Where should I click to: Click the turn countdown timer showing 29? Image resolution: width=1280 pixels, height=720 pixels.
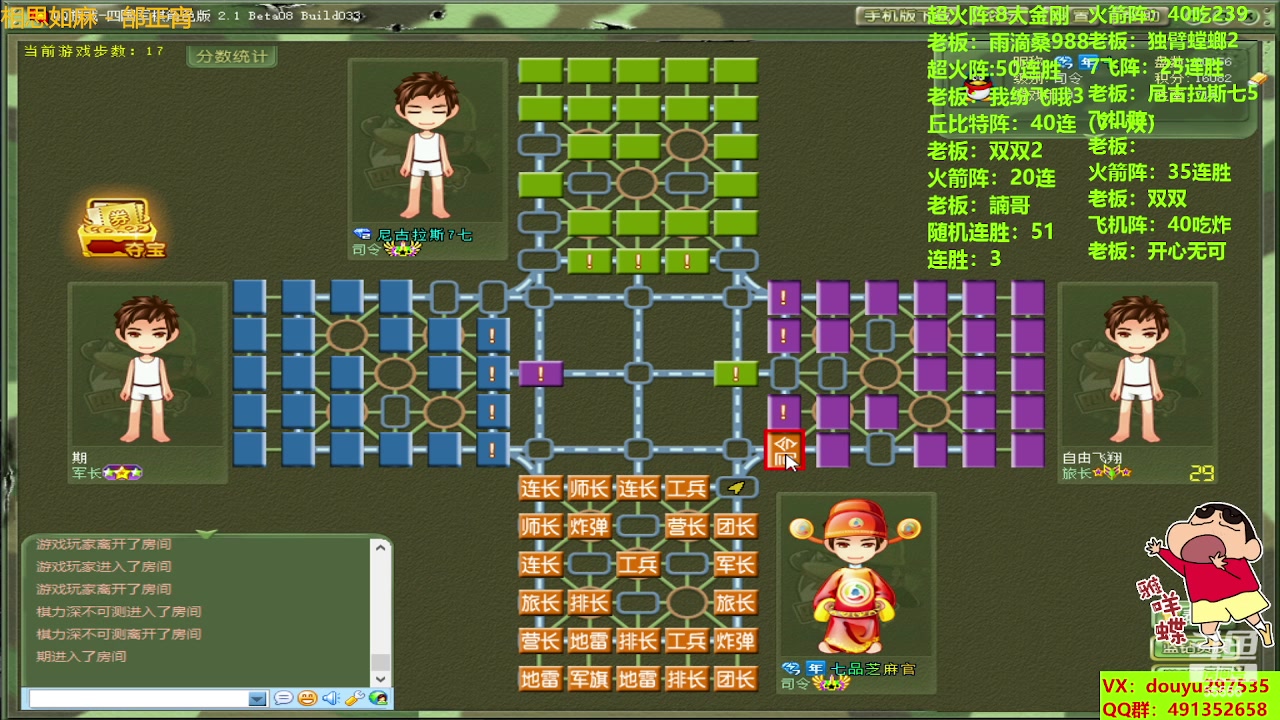click(x=1201, y=474)
